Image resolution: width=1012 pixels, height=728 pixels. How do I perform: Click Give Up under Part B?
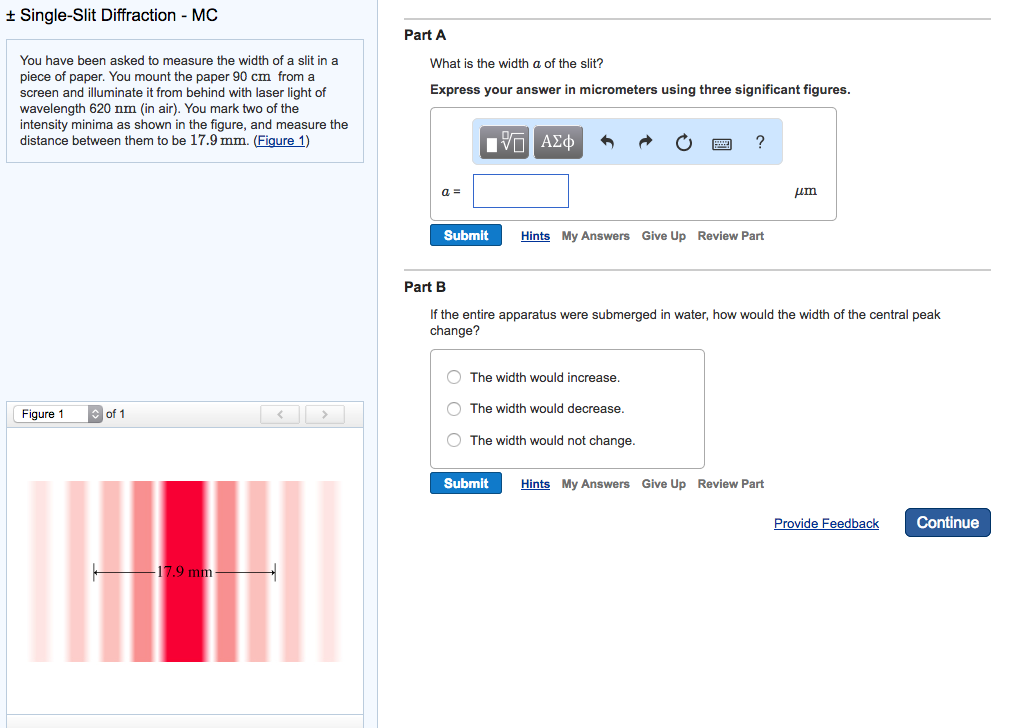point(663,484)
